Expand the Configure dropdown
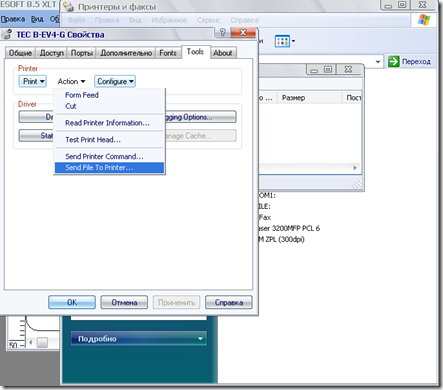 point(115,81)
